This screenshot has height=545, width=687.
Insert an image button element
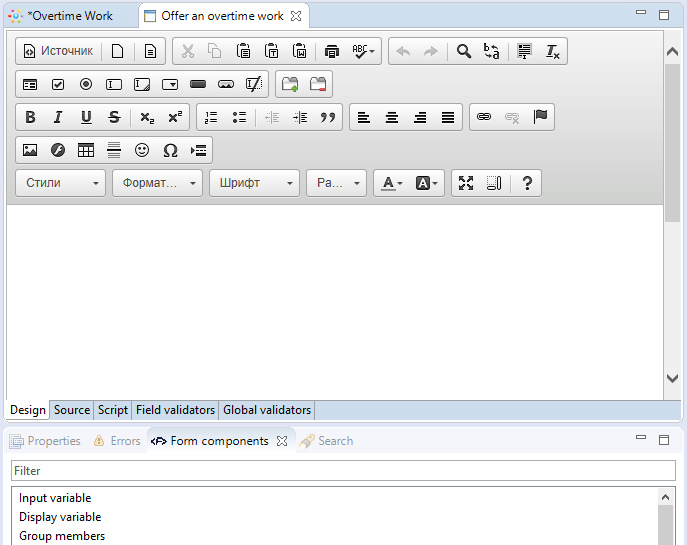226,84
